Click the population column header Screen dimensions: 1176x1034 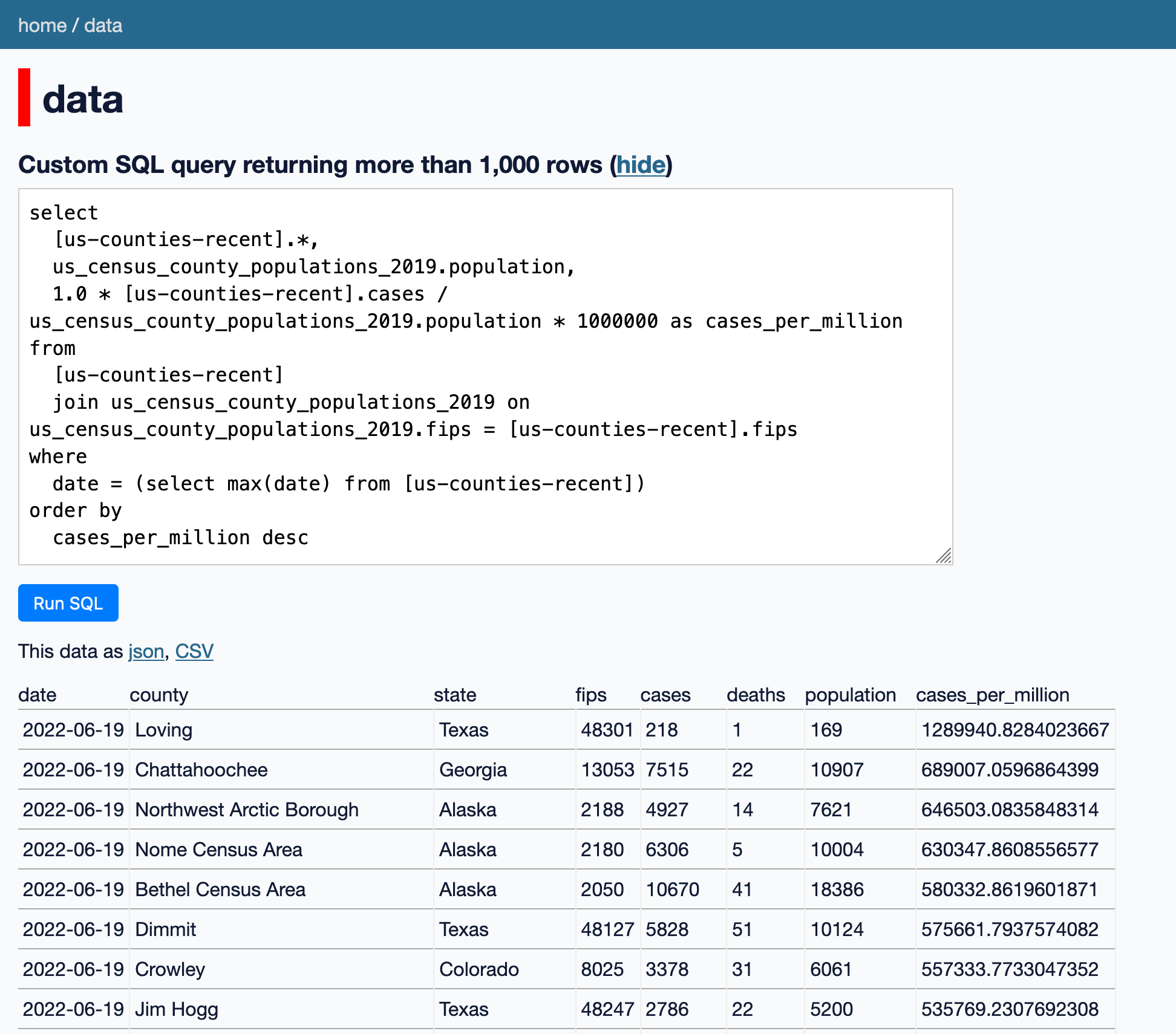(x=851, y=695)
